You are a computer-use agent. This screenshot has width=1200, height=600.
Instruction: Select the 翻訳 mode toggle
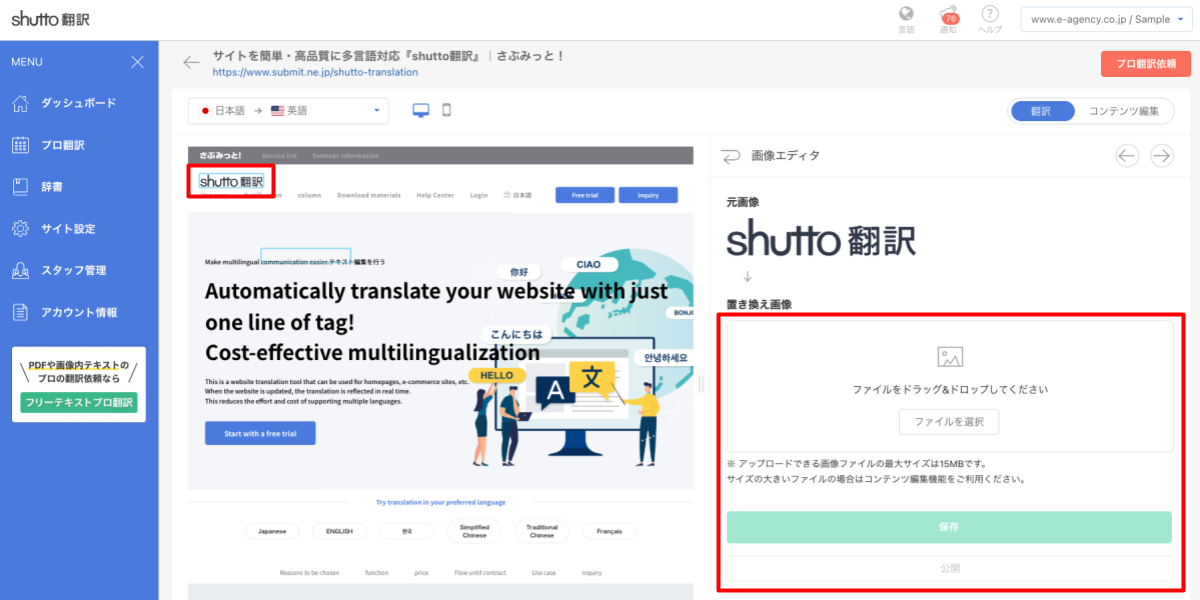tap(1042, 111)
